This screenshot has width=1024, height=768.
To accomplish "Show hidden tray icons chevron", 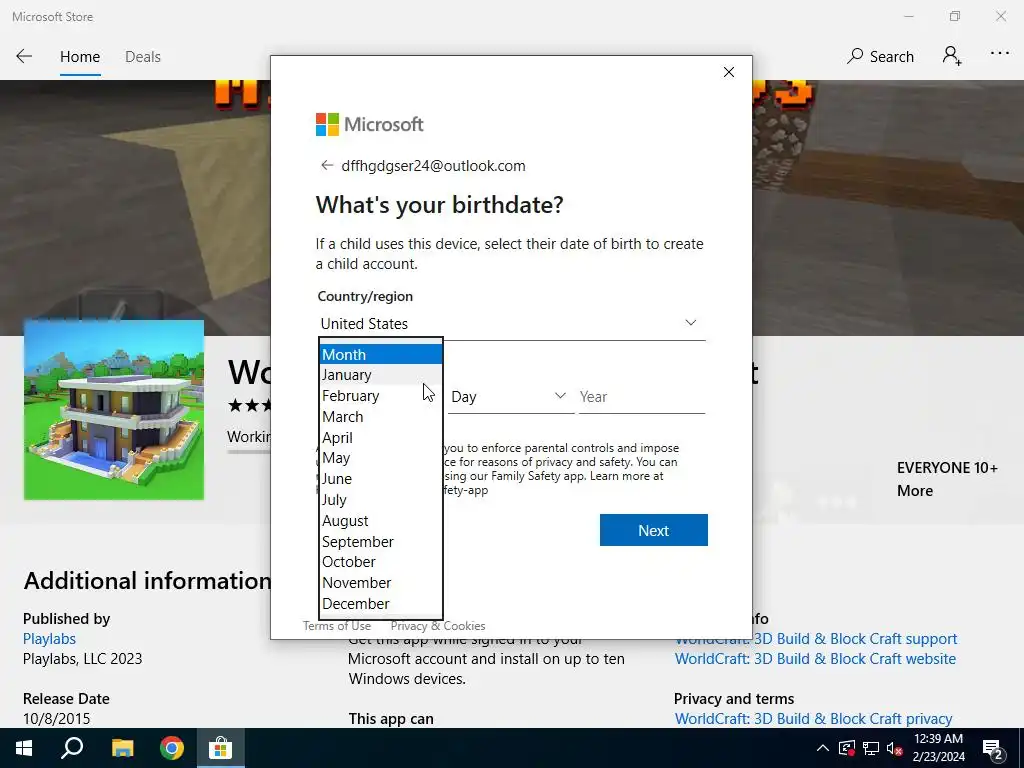I will tap(822, 748).
